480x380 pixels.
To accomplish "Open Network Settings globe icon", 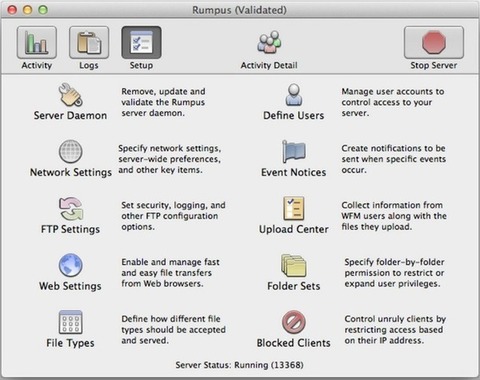I will [71, 151].
